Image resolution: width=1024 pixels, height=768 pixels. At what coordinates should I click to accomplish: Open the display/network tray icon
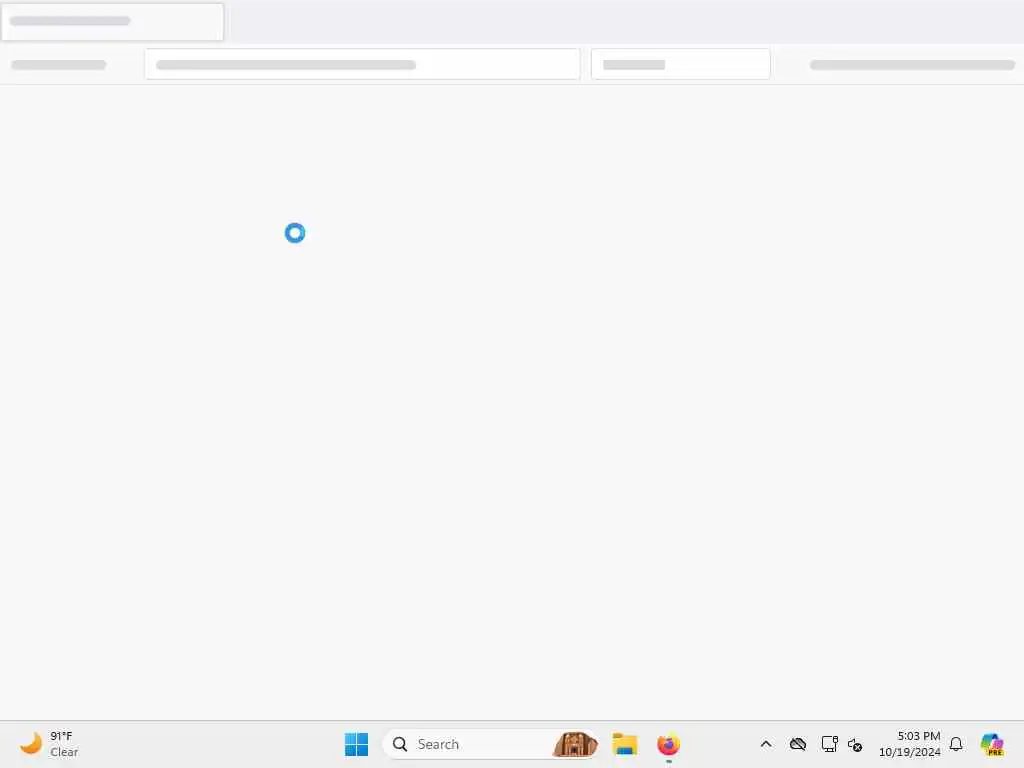point(829,744)
